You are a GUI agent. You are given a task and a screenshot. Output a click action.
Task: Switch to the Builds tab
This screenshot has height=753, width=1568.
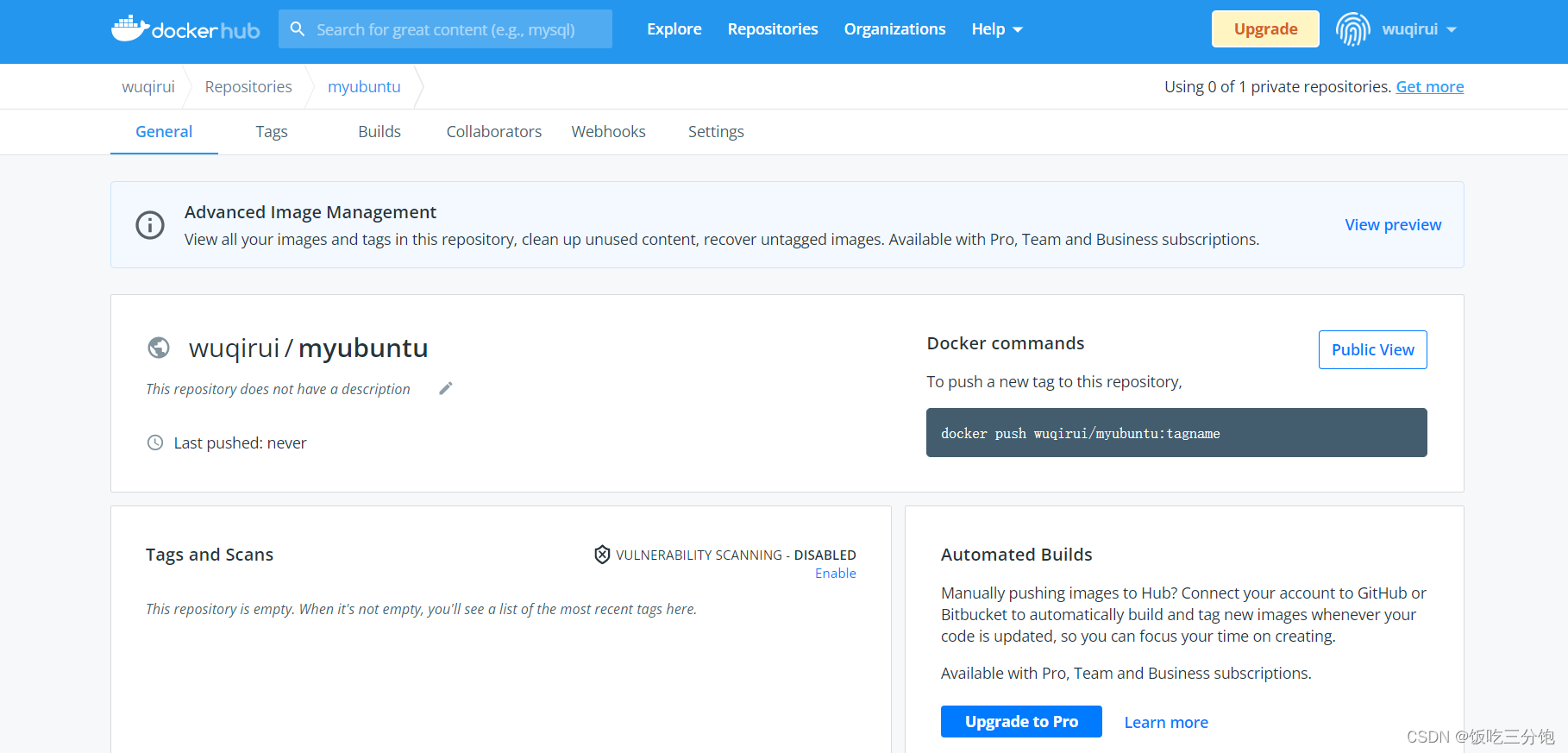click(x=379, y=132)
